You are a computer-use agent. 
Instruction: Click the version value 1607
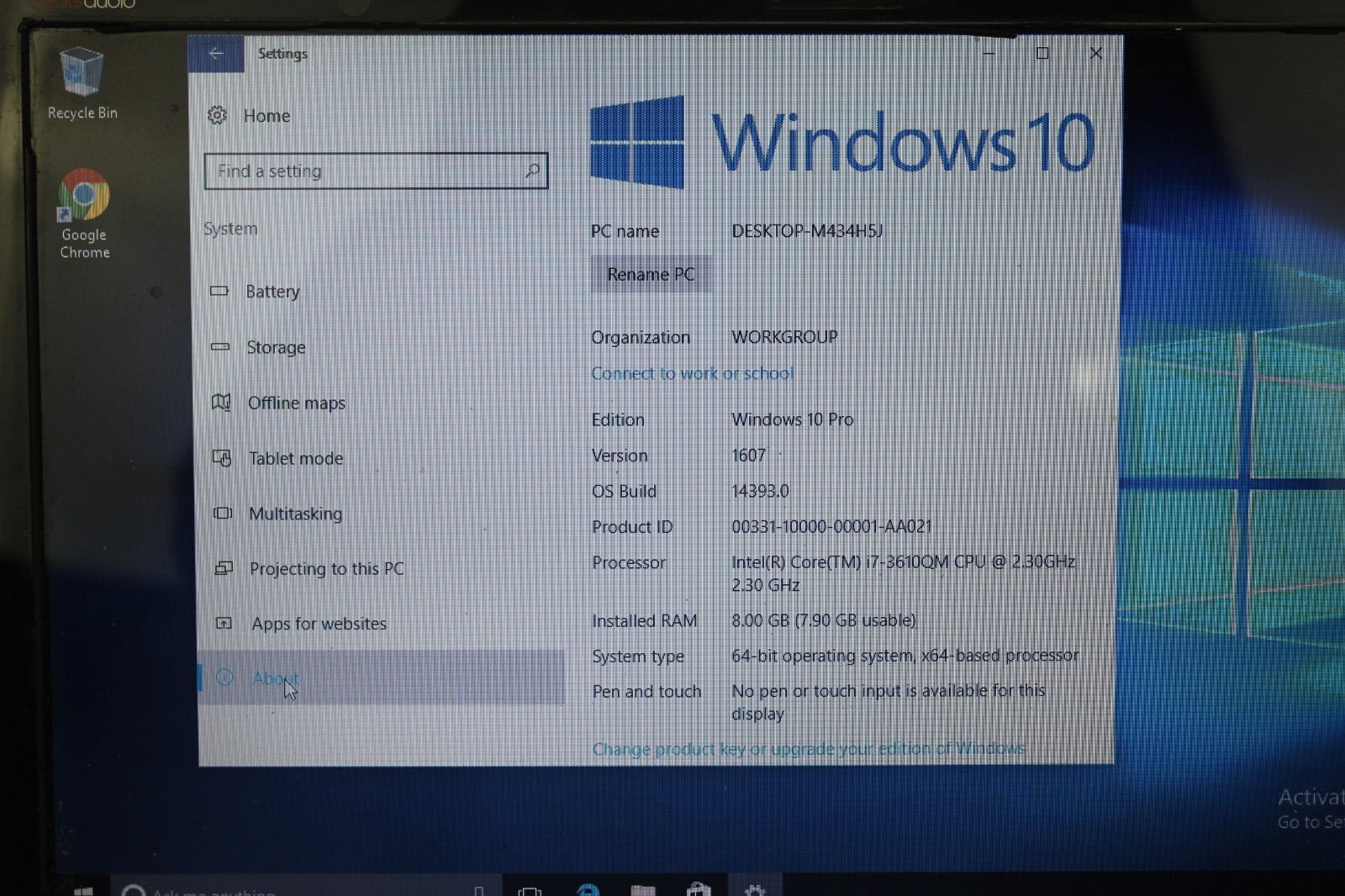[748, 456]
